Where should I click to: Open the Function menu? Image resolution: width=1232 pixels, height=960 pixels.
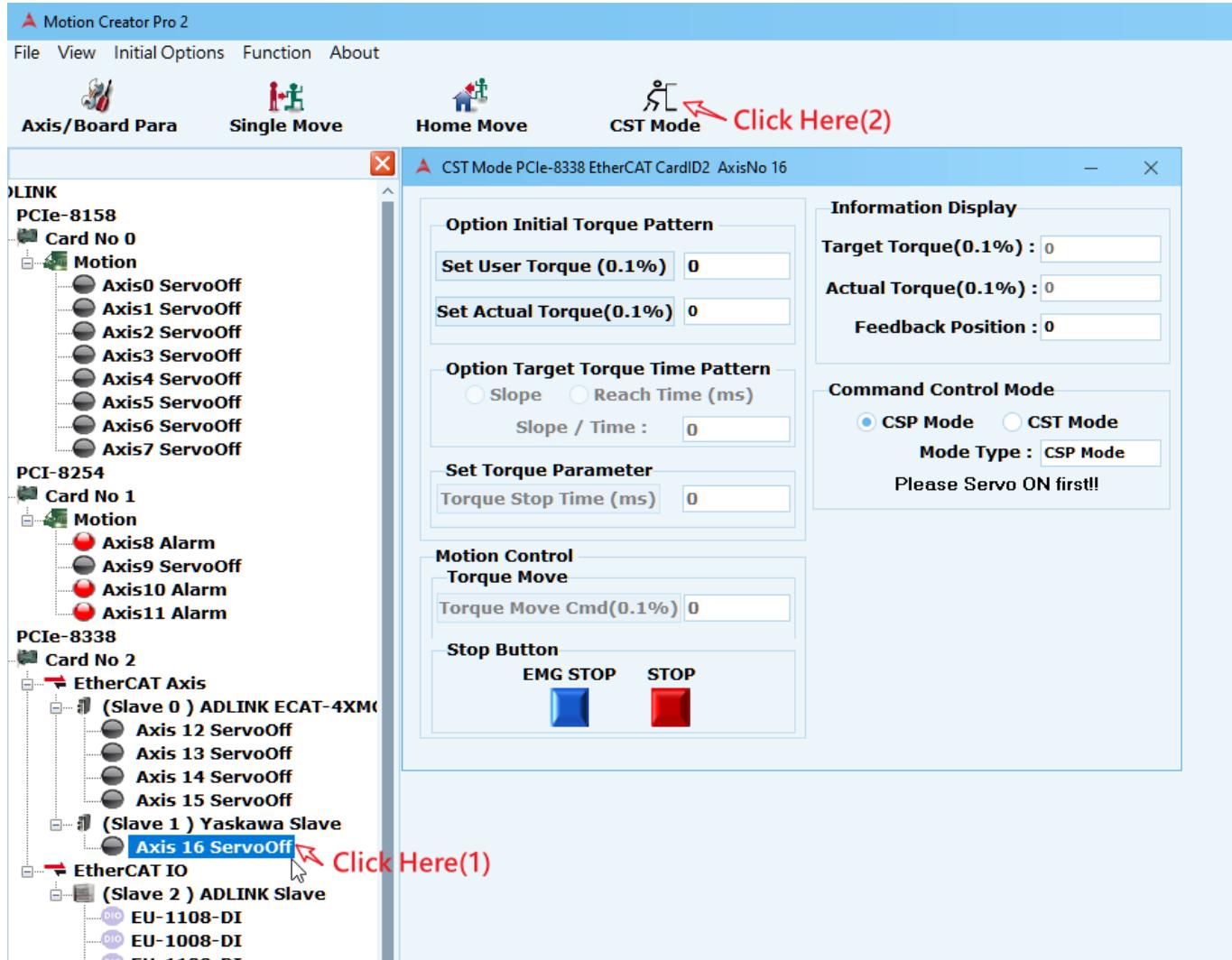point(276,52)
